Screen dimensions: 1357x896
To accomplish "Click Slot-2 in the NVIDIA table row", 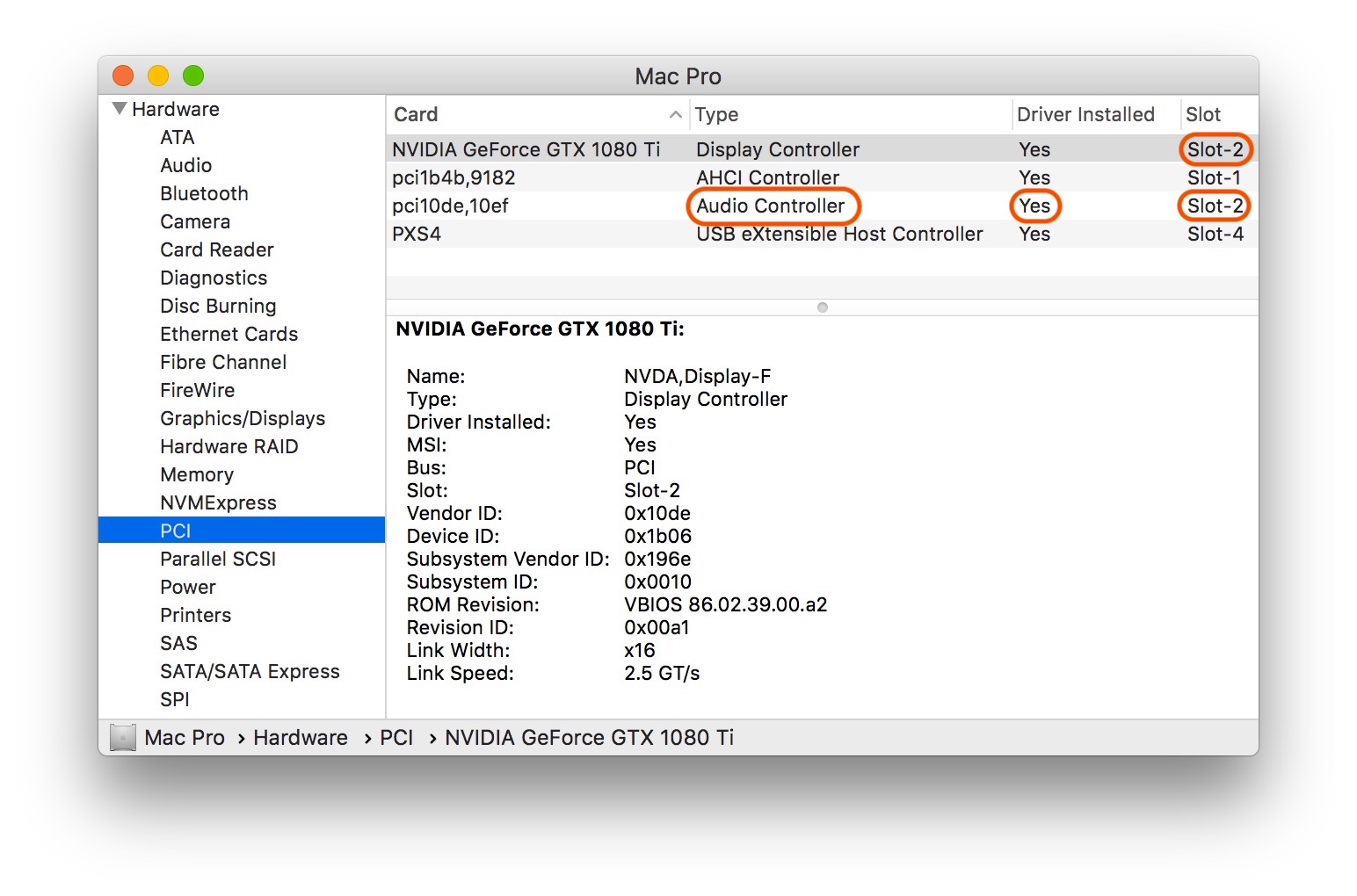I will click(x=1215, y=149).
